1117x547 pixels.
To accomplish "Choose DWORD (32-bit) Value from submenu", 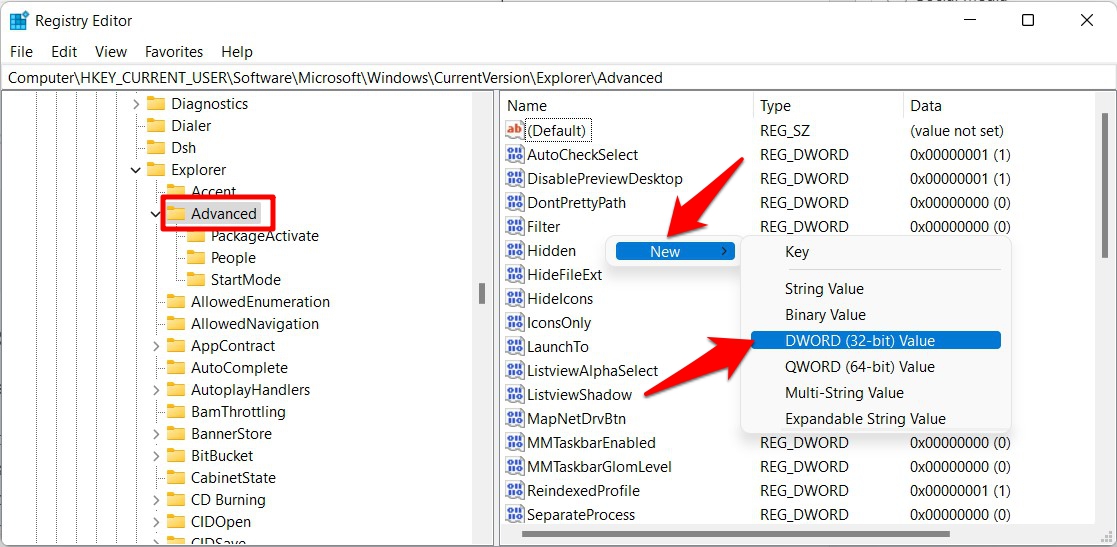I will (x=860, y=341).
